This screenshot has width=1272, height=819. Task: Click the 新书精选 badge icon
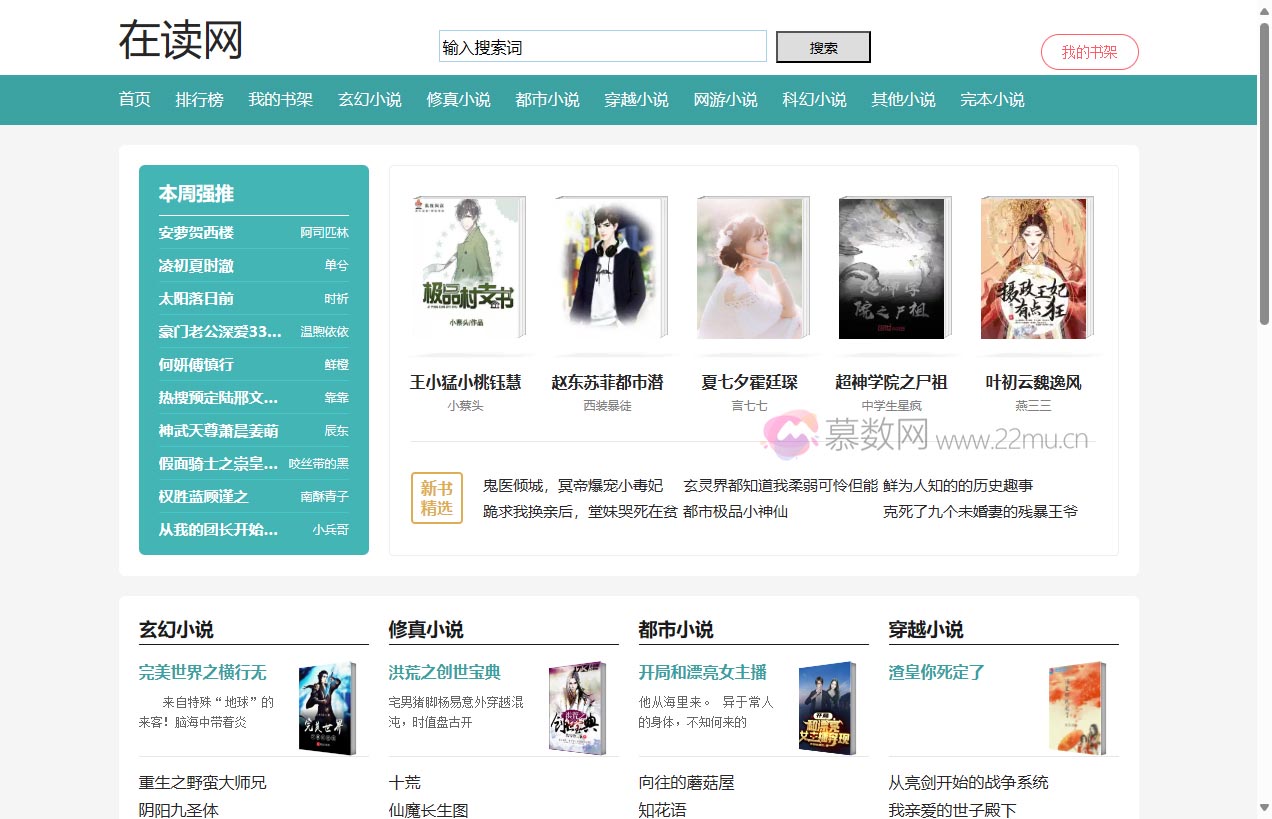437,498
